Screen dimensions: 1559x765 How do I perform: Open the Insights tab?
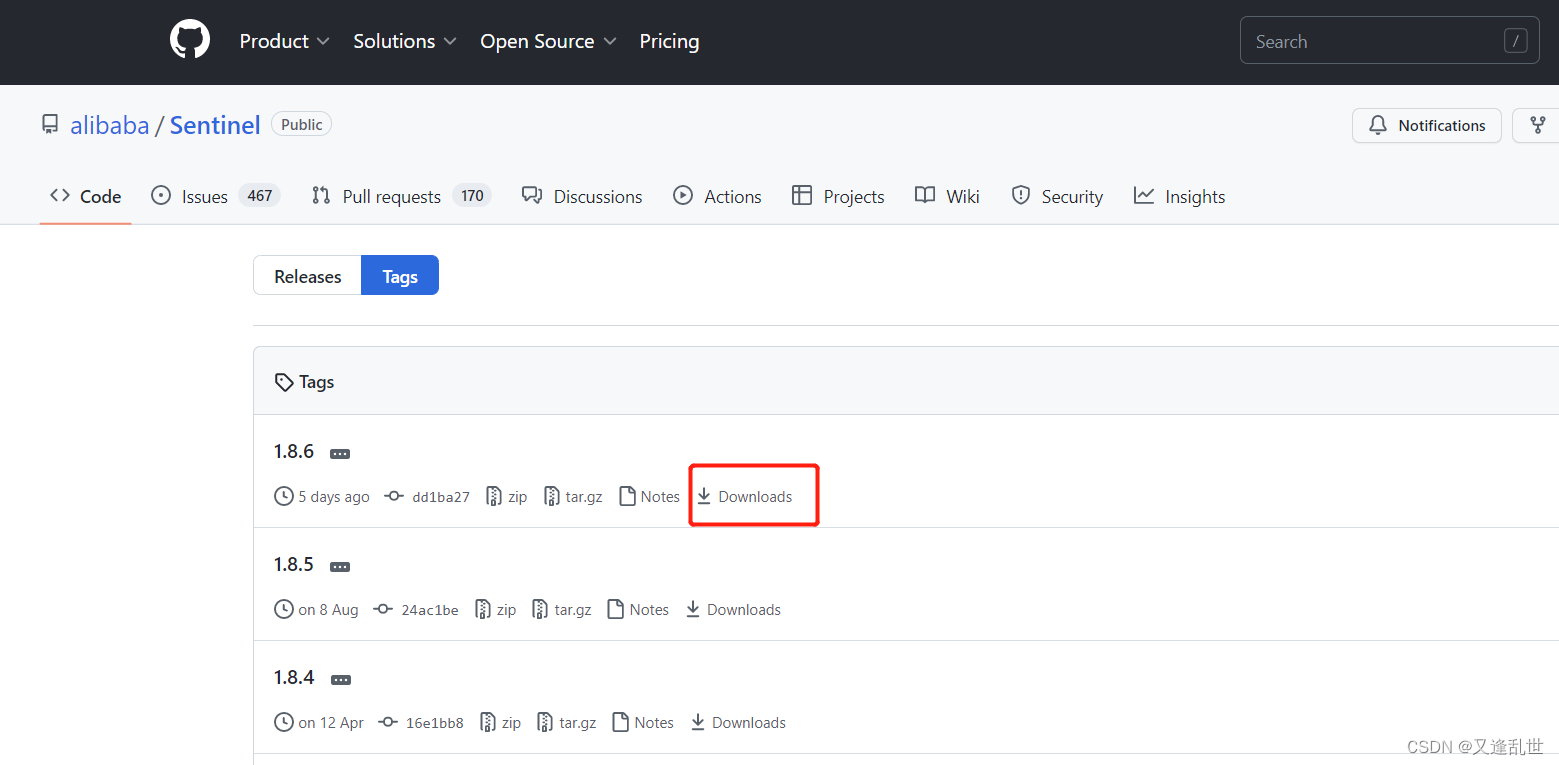pos(1179,196)
